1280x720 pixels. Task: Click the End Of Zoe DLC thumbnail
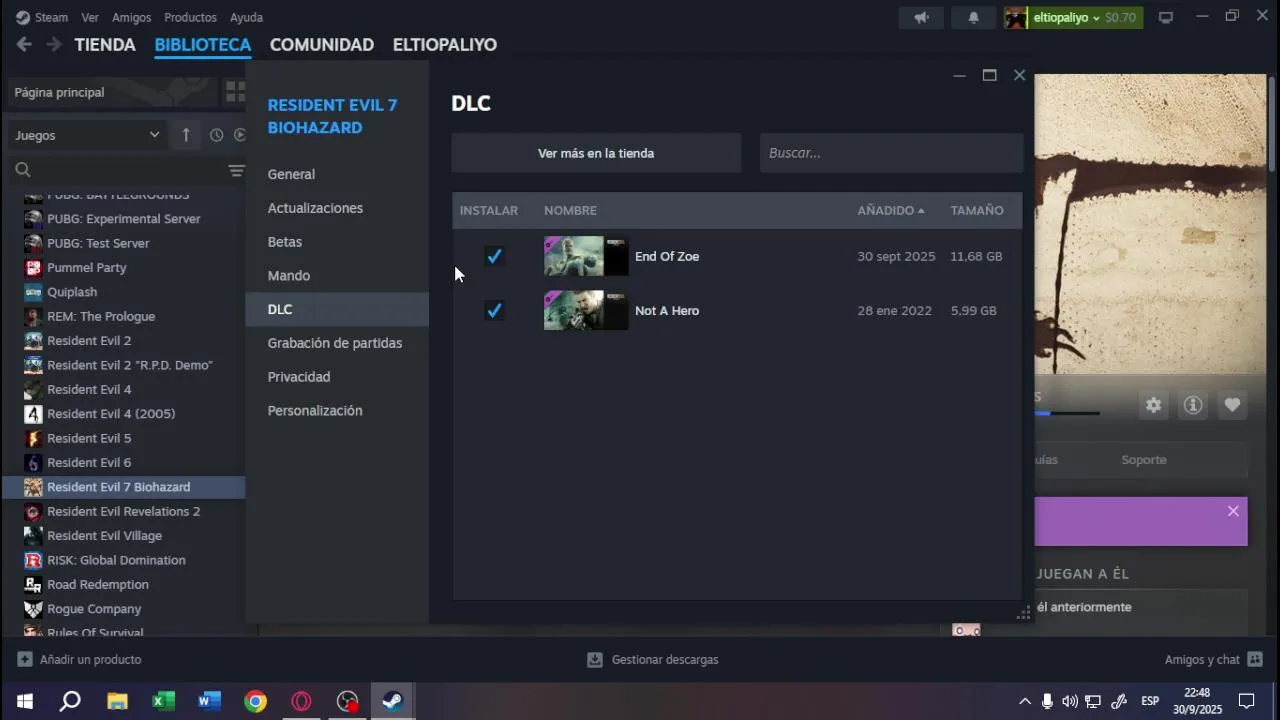pos(586,256)
